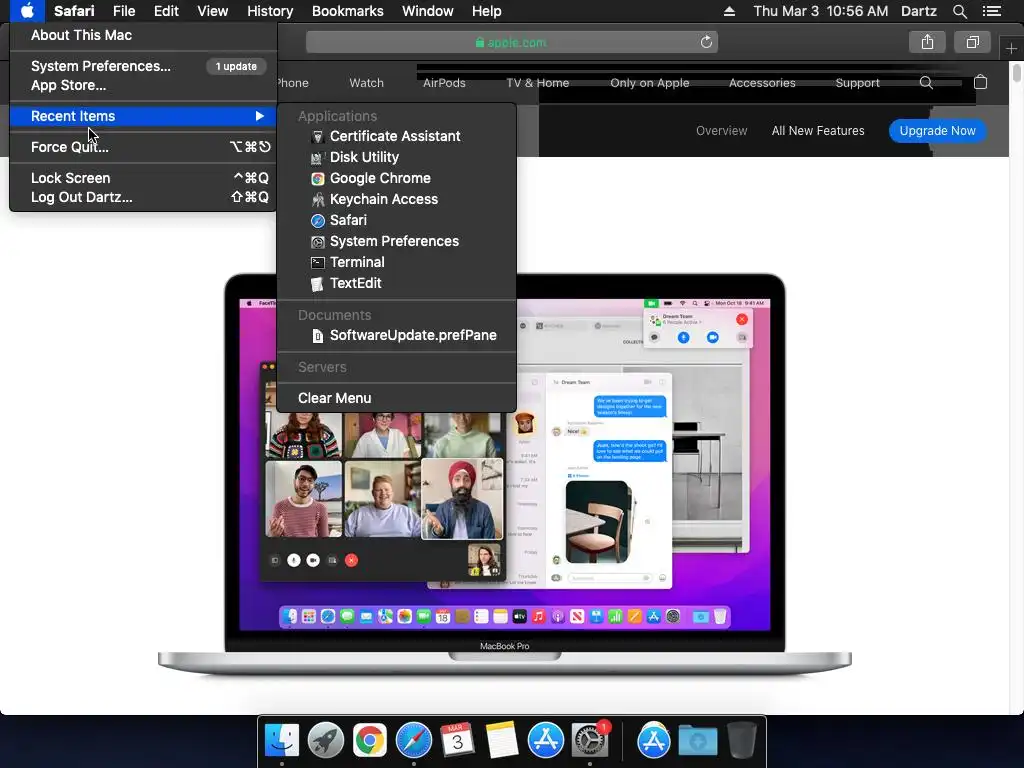Open the shopping bag icon
The image size is (1024, 768).
980,82
